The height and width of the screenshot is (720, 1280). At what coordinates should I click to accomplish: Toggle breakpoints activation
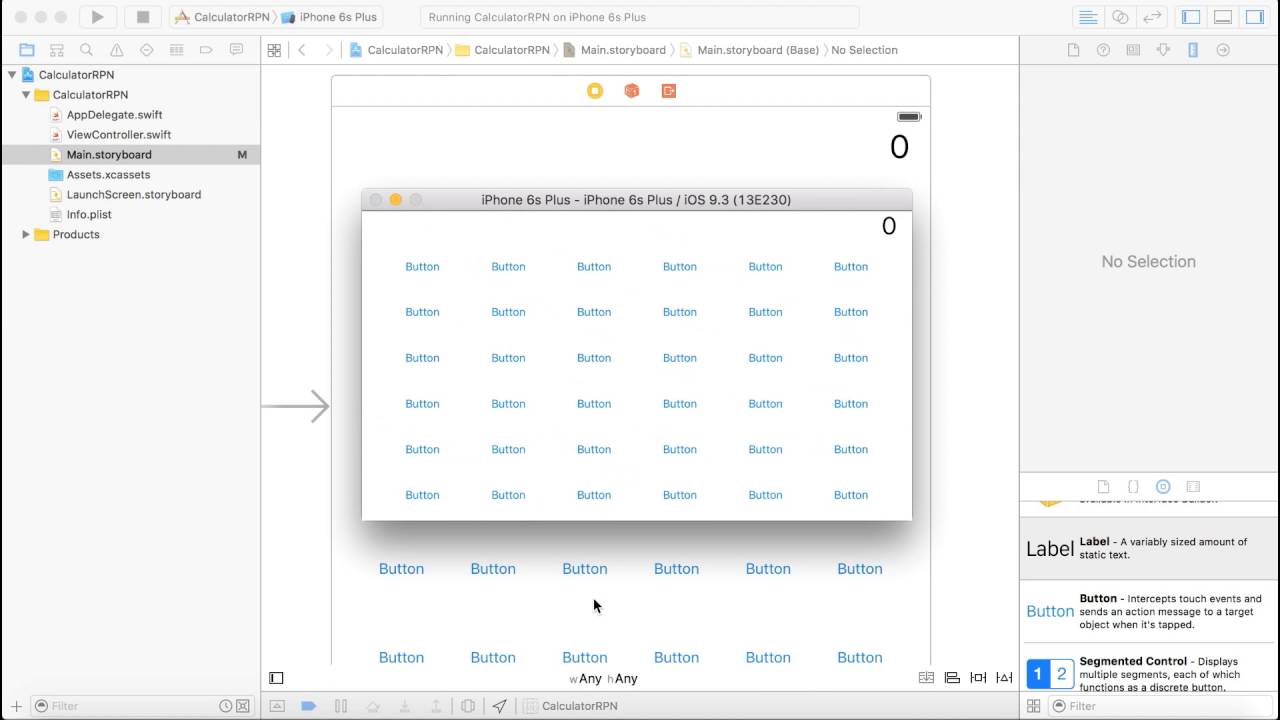pos(309,706)
